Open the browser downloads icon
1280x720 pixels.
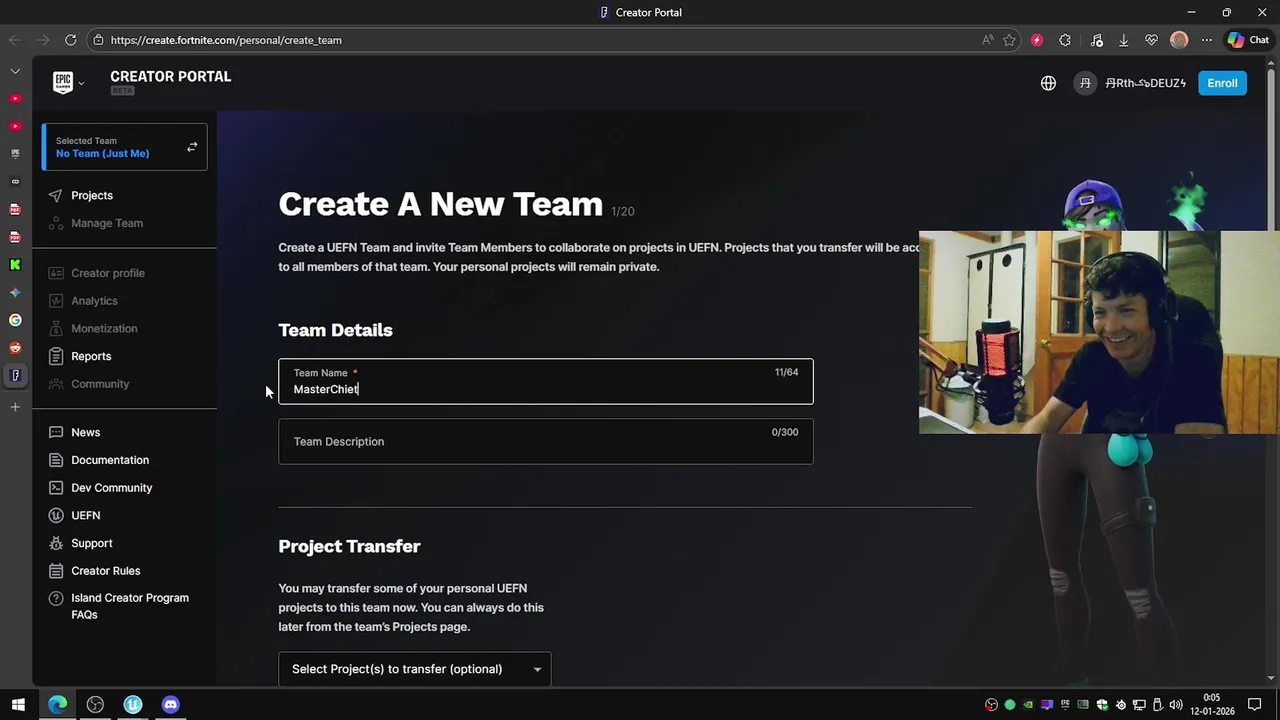click(x=1124, y=40)
